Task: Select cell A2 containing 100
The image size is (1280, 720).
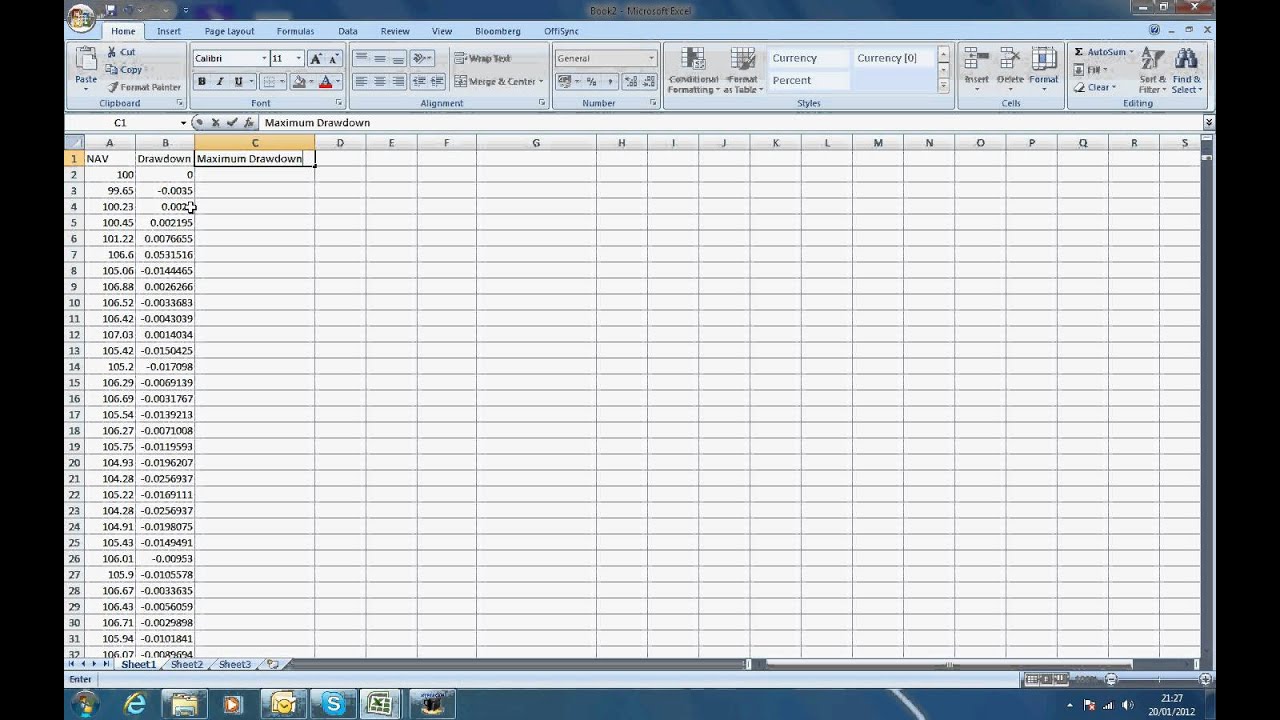Action: click(110, 174)
